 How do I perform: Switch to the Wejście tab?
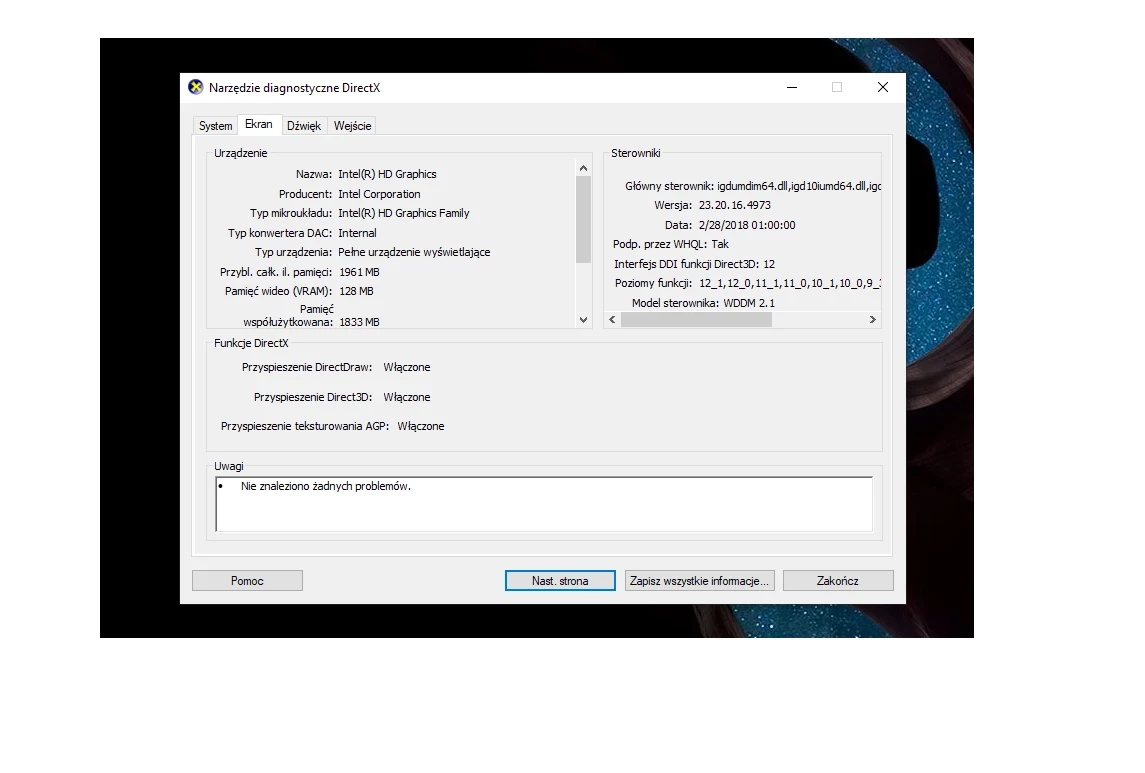pyautogui.click(x=352, y=126)
